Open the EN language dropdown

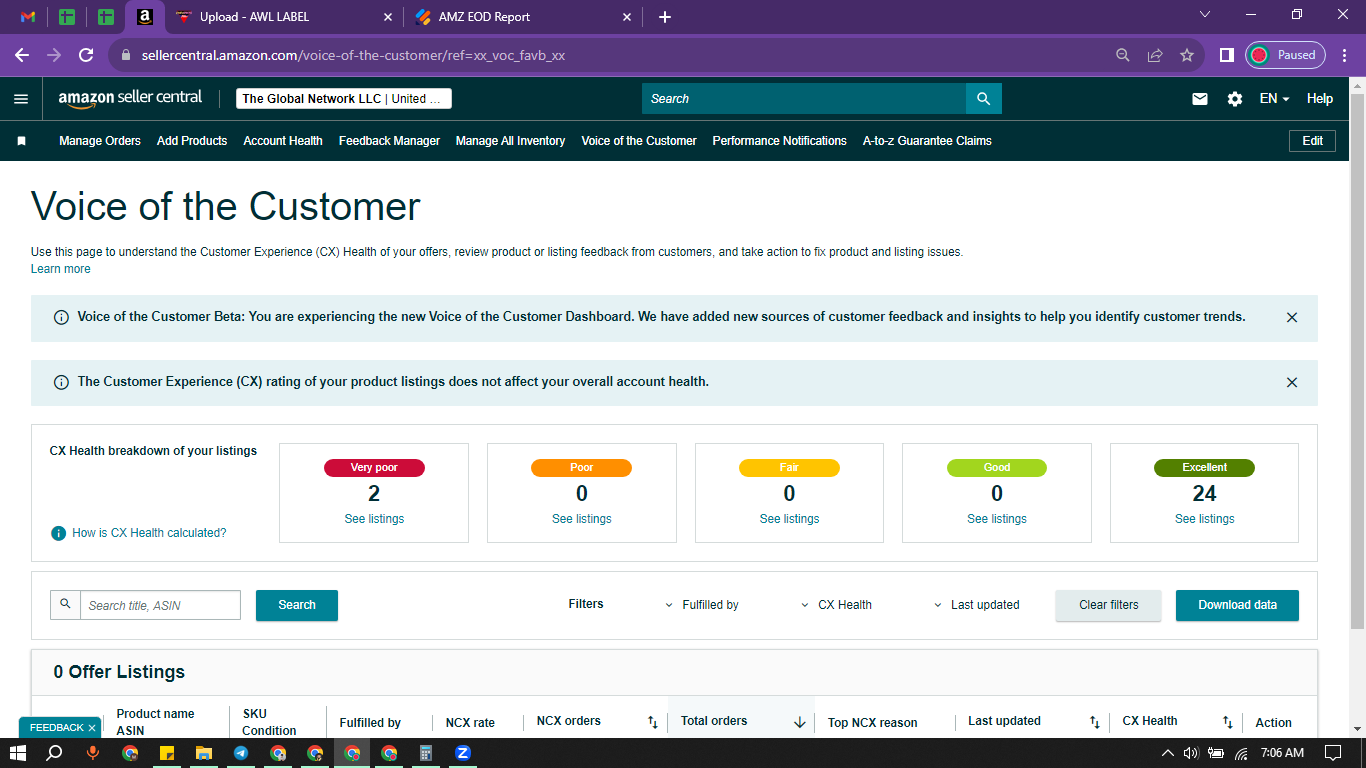point(1274,99)
